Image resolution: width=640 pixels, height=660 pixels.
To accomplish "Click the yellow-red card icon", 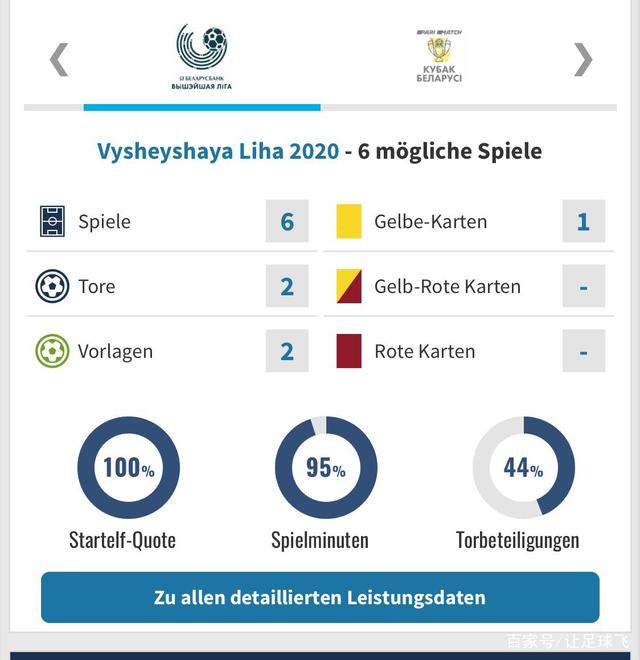I will click(x=349, y=286).
